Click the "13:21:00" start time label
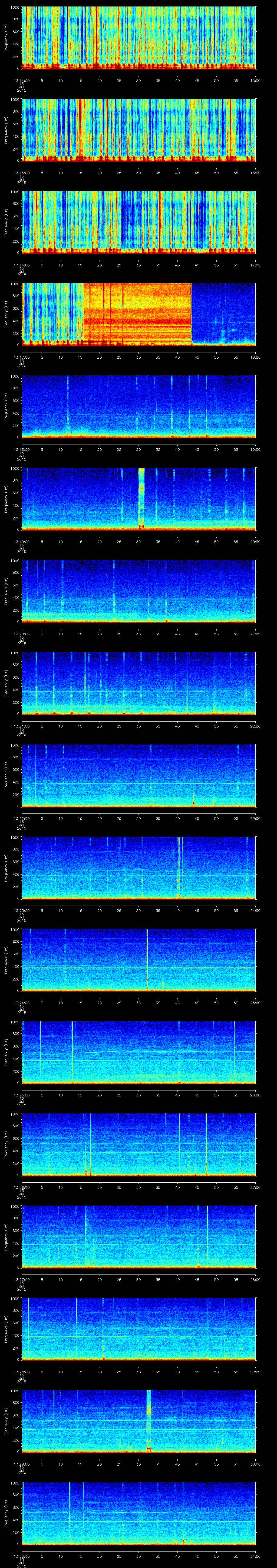 (22, 726)
